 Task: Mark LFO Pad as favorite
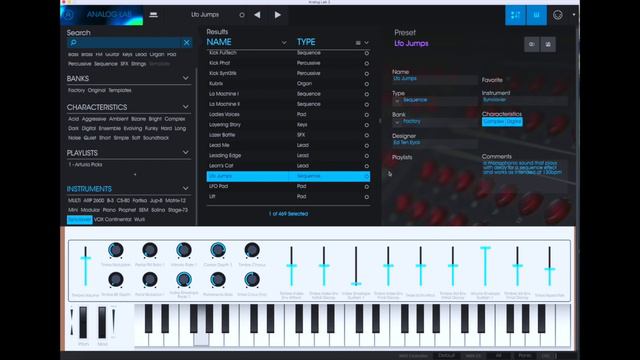coord(367,187)
